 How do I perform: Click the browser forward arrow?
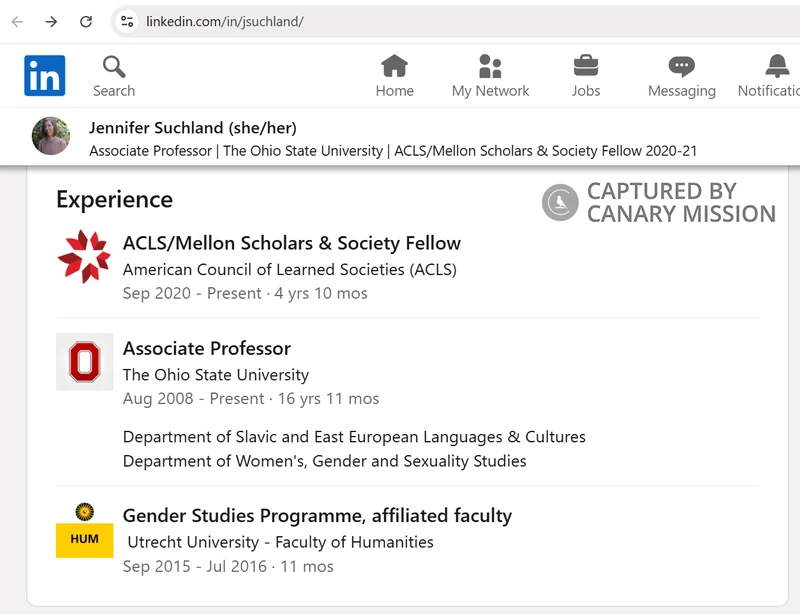coord(51,21)
